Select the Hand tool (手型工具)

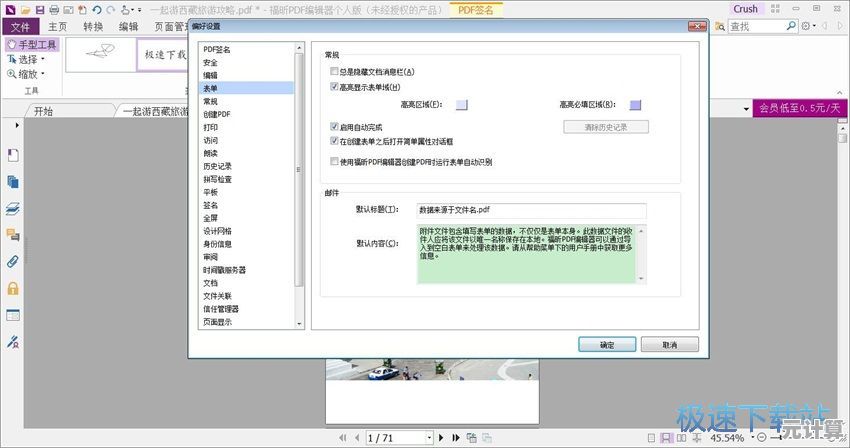click(x=32, y=45)
